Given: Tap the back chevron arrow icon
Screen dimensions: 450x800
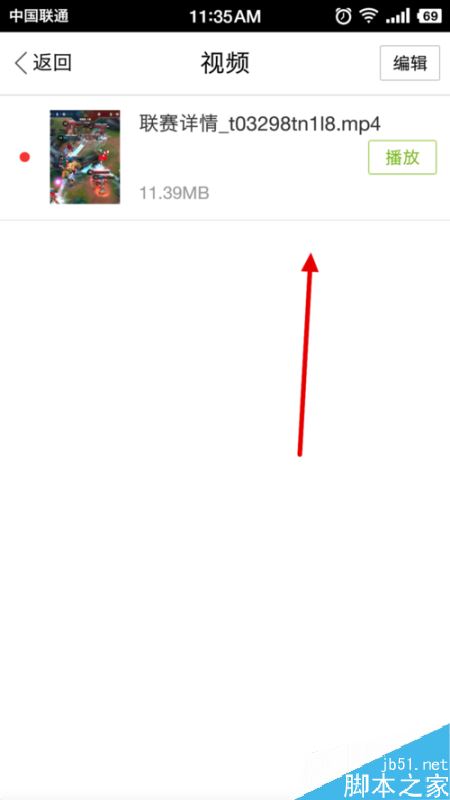Looking at the screenshot, I should point(21,63).
